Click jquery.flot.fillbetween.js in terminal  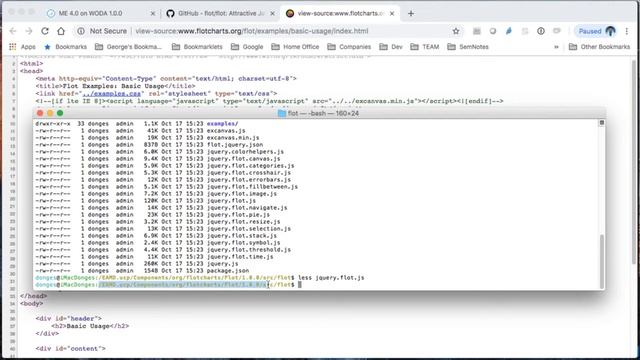[x=252, y=187]
